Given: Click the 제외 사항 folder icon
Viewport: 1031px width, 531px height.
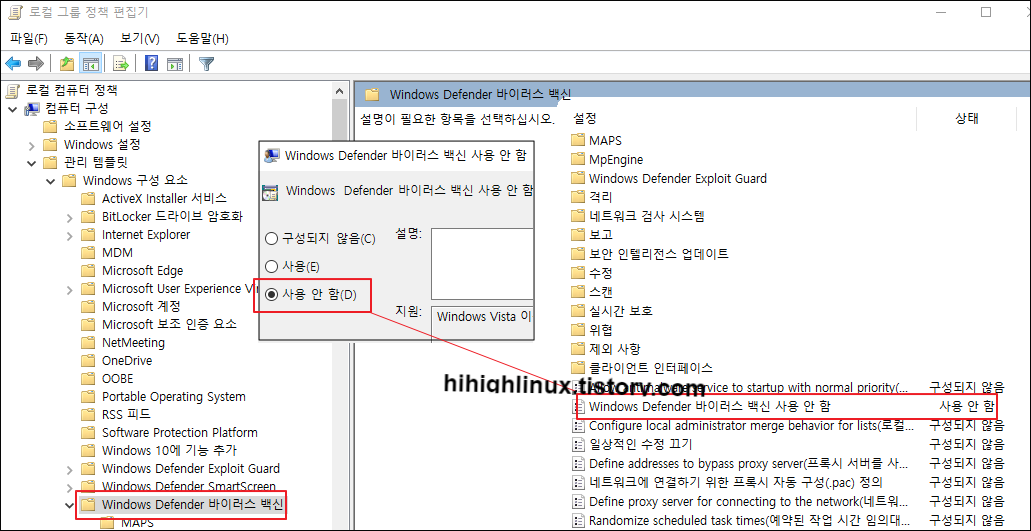Looking at the screenshot, I should click(x=578, y=348).
